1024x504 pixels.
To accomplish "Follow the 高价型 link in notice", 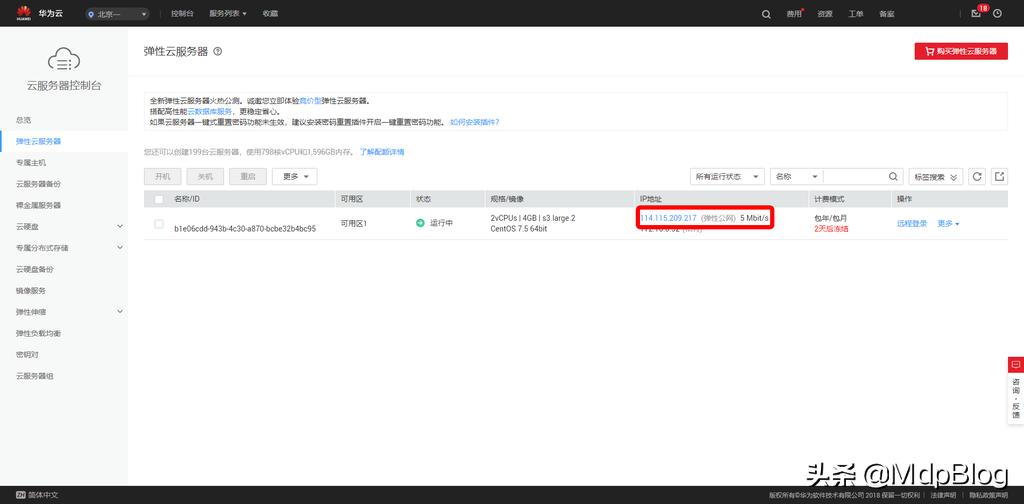I will pyautogui.click(x=310, y=101).
